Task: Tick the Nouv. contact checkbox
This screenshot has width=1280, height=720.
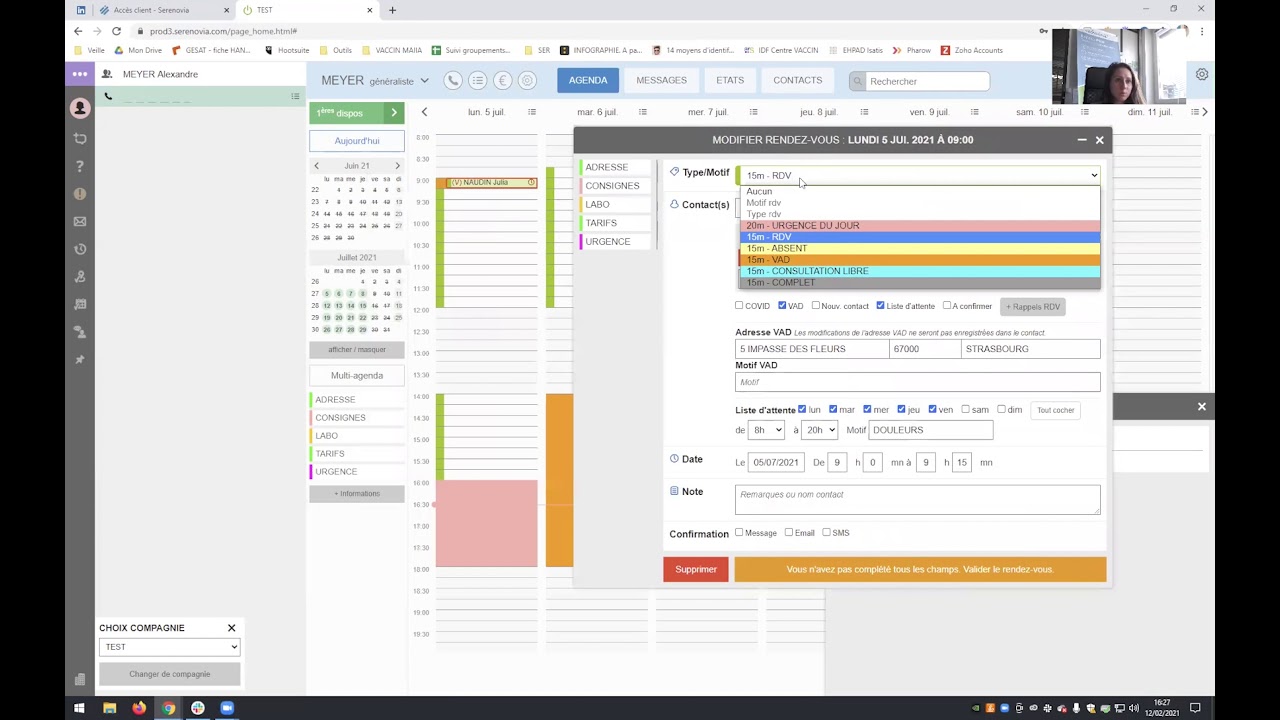Action: 816,306
